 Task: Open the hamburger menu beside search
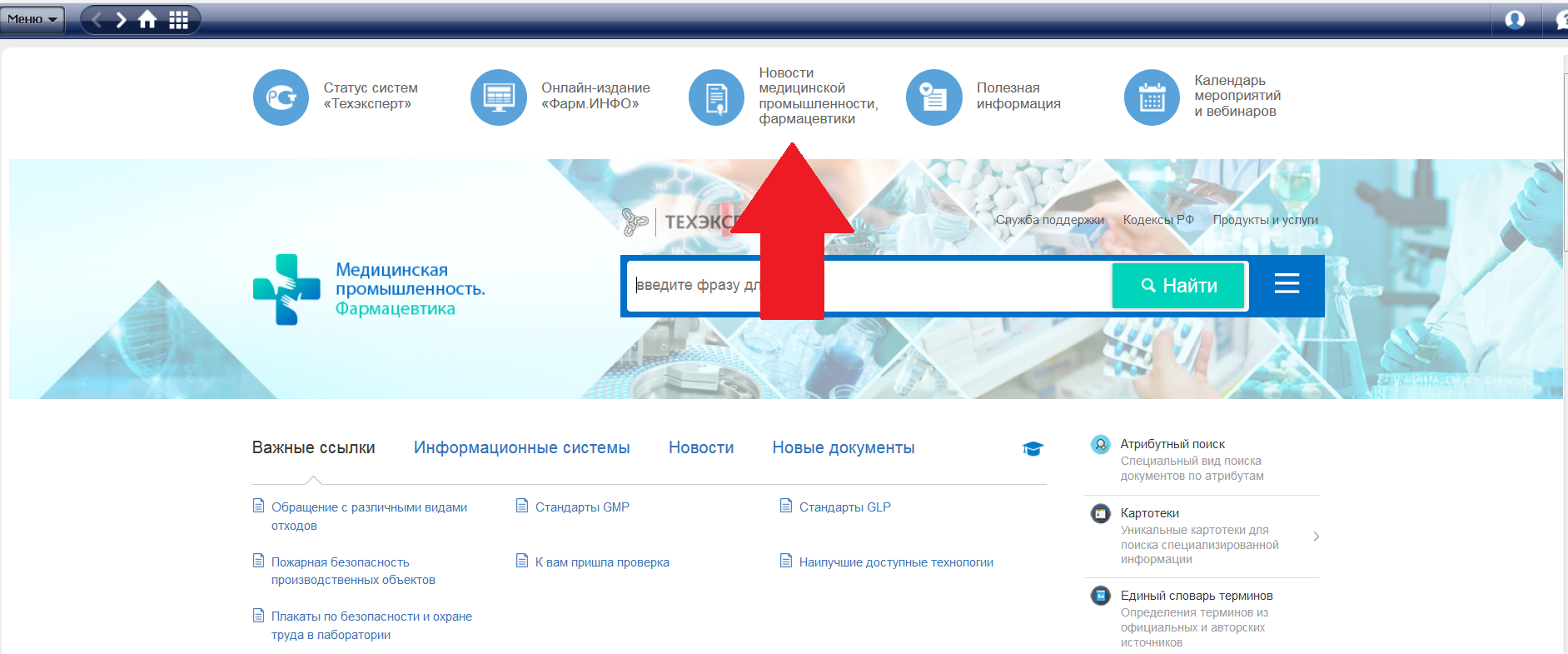click(1287, 284)
